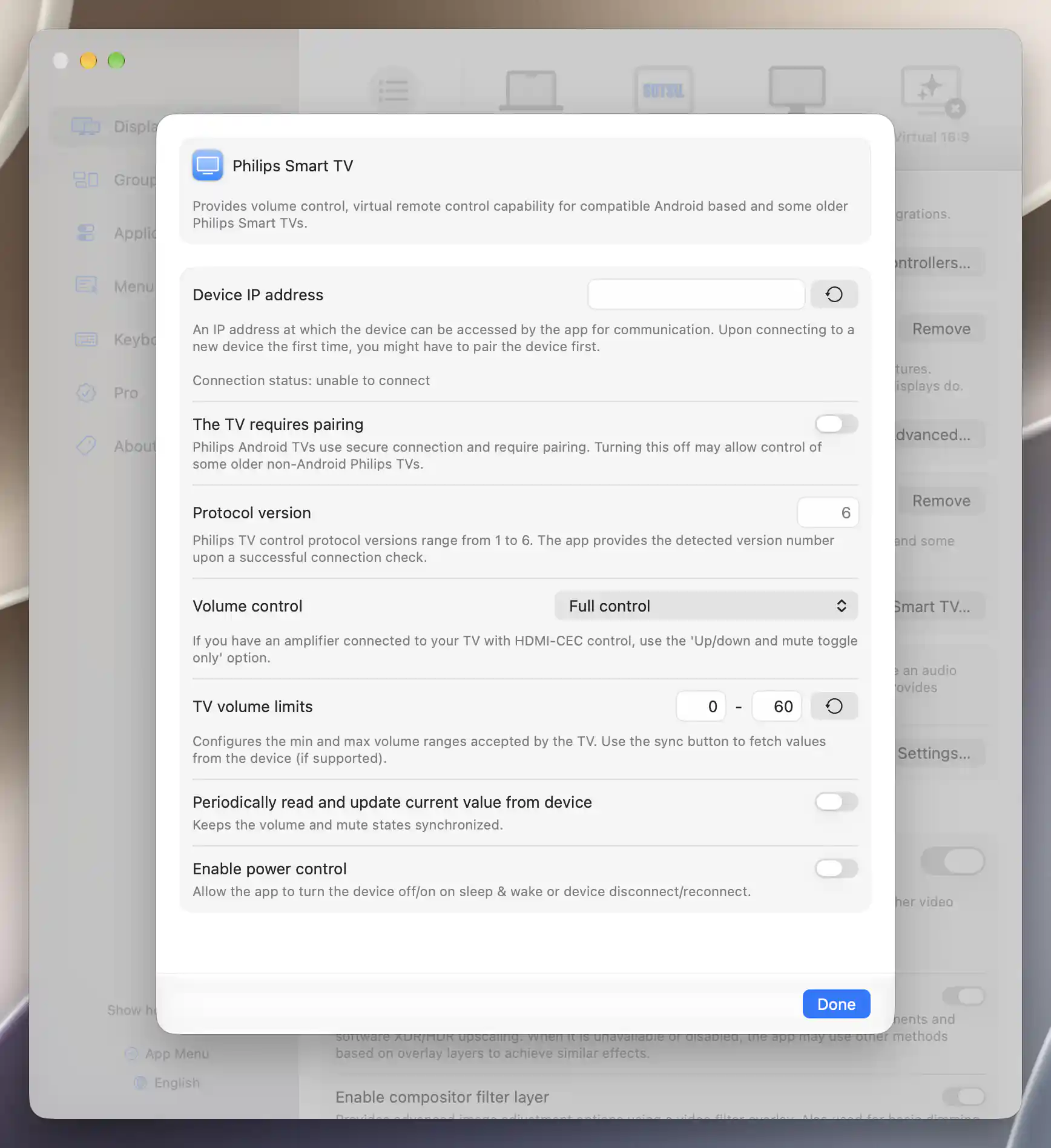Click the Device IP address input field
Viewport: 1051px width, 1148px height.
click(x=696, y=294)
